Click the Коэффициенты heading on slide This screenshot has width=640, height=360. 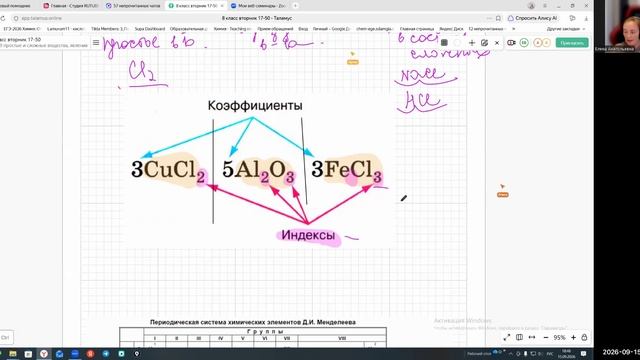[x=255, y=106]
